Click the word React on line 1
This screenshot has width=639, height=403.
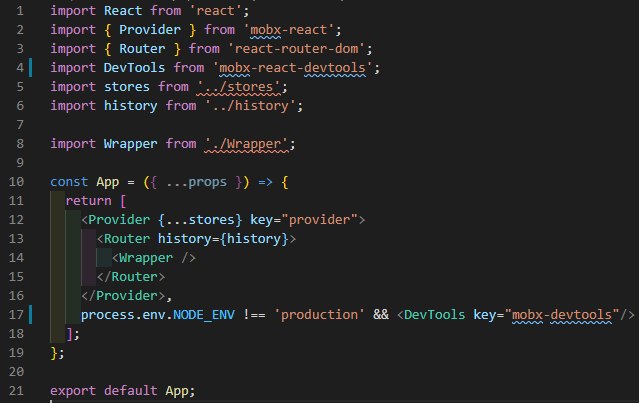[x=123, y=11]
